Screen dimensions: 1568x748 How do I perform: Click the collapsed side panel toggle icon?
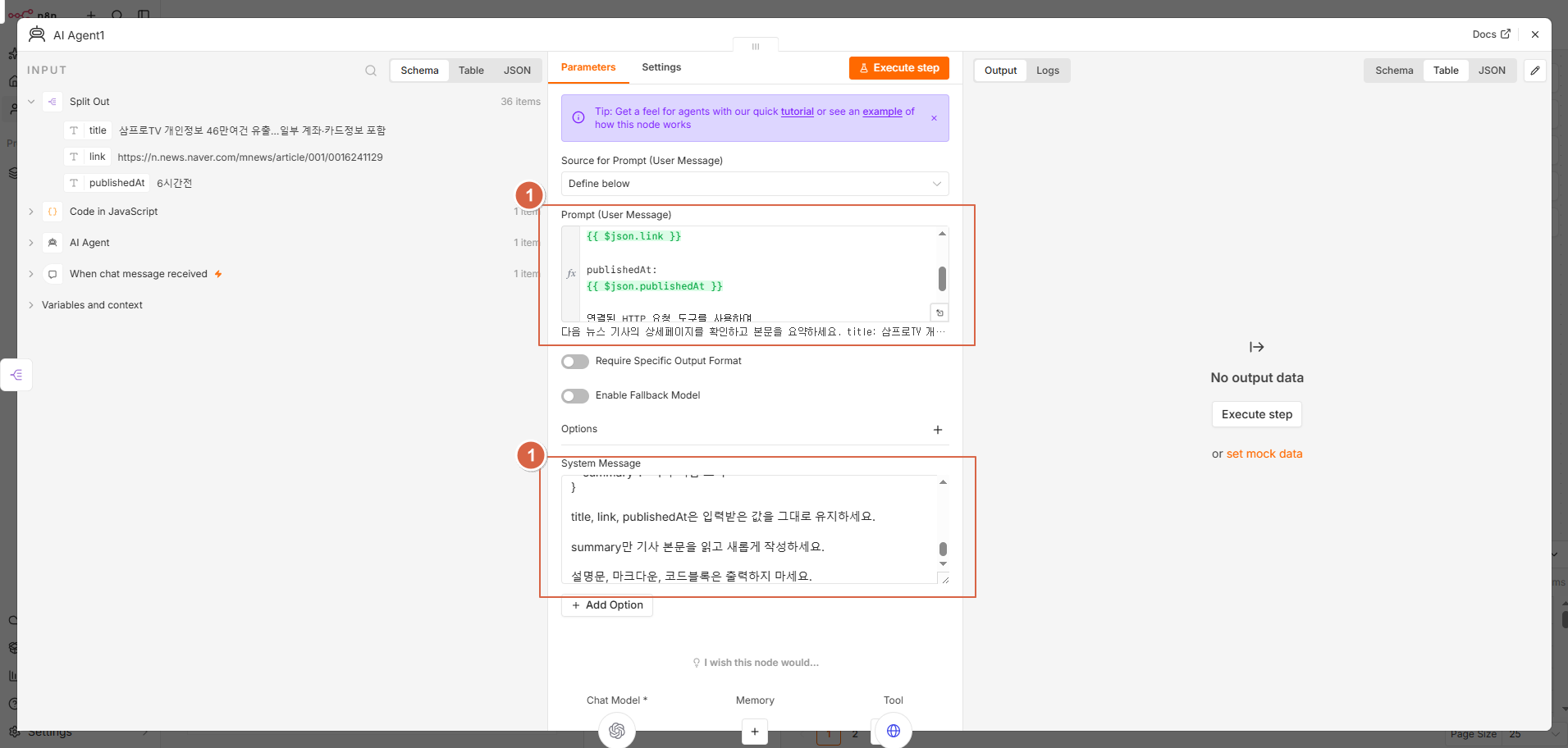click(16, 375)
